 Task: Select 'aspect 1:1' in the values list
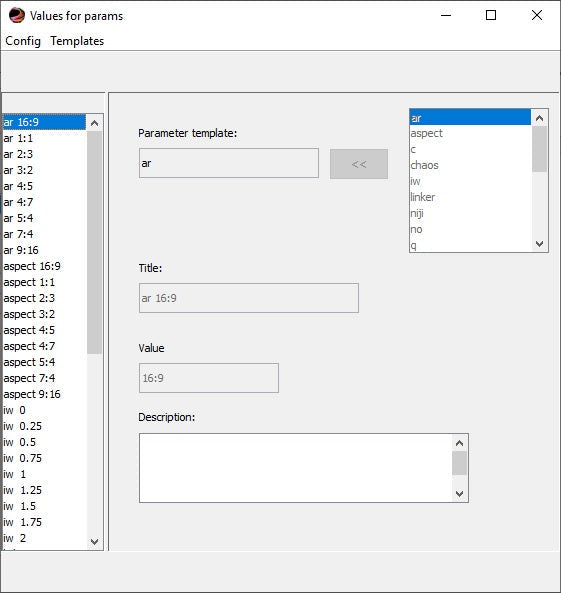click(44, 282)
